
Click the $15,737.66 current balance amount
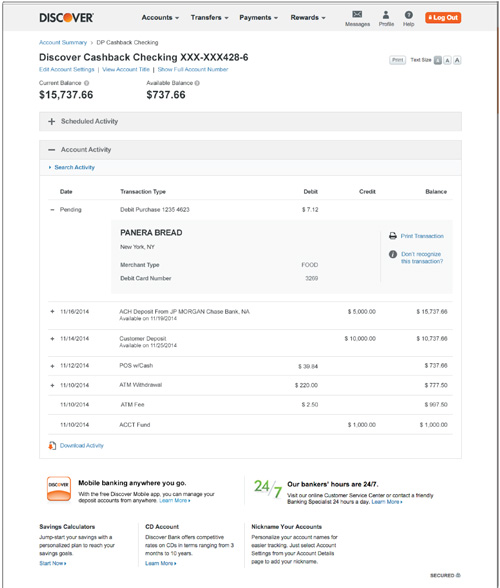click(66, 95)
